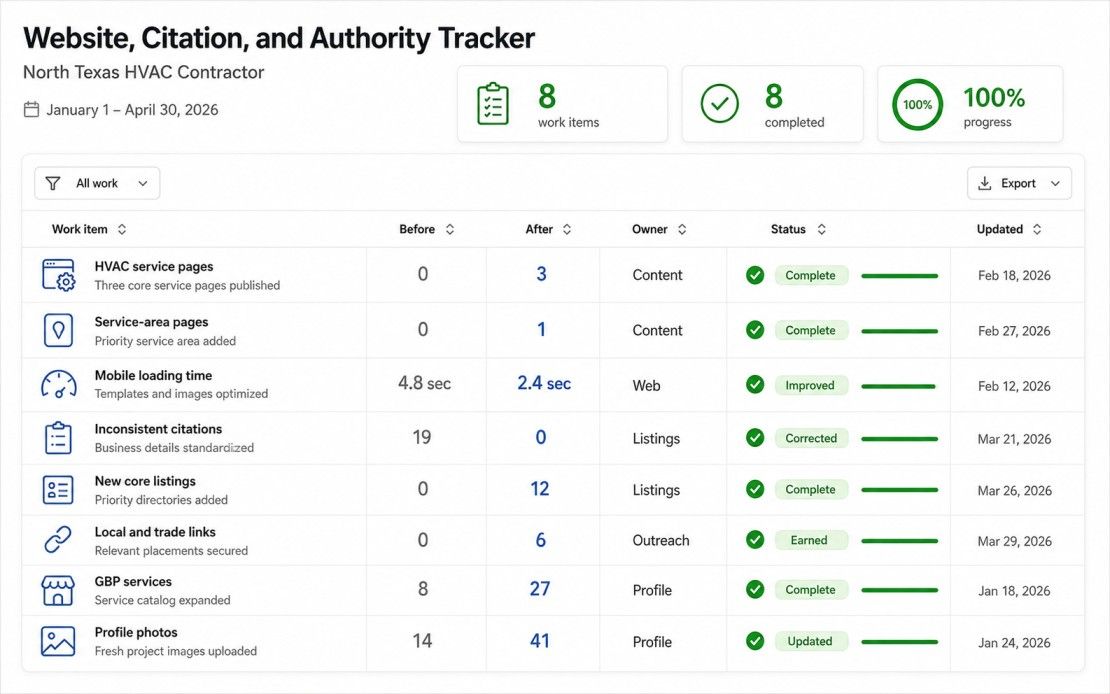This screenshot has height=694, width=1110.
Task: Sort by Before column arrows
Action: click(x=450, y=229)
